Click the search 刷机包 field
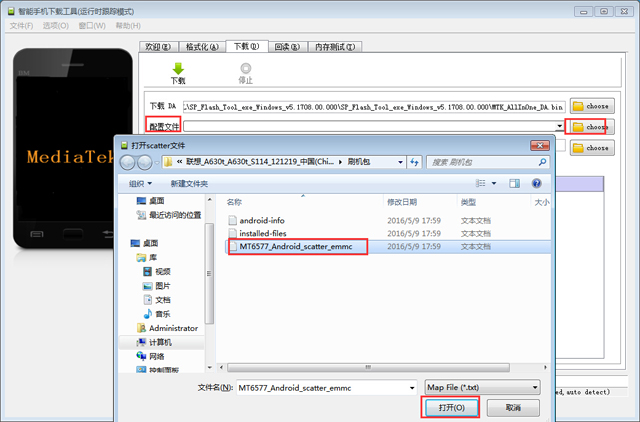Screen dimensions: 640x422 pyautogui.click(x=482, y=162)
